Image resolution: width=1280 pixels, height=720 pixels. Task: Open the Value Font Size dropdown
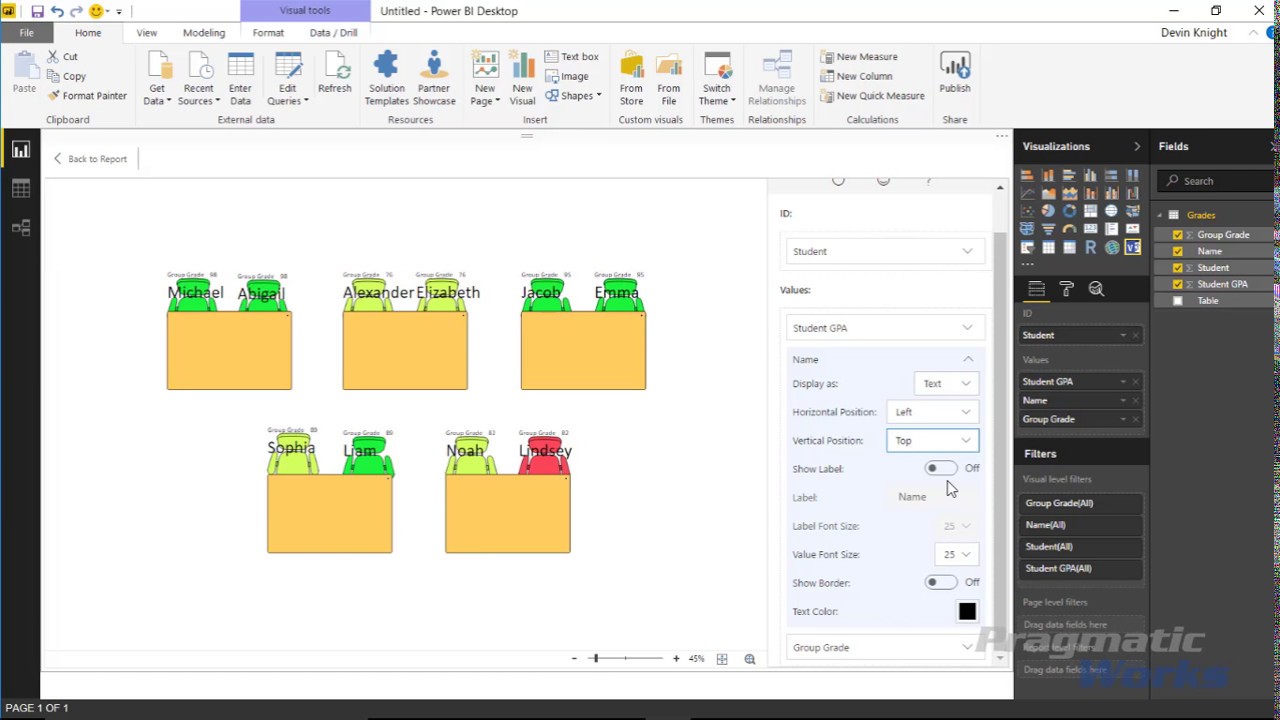957,554
